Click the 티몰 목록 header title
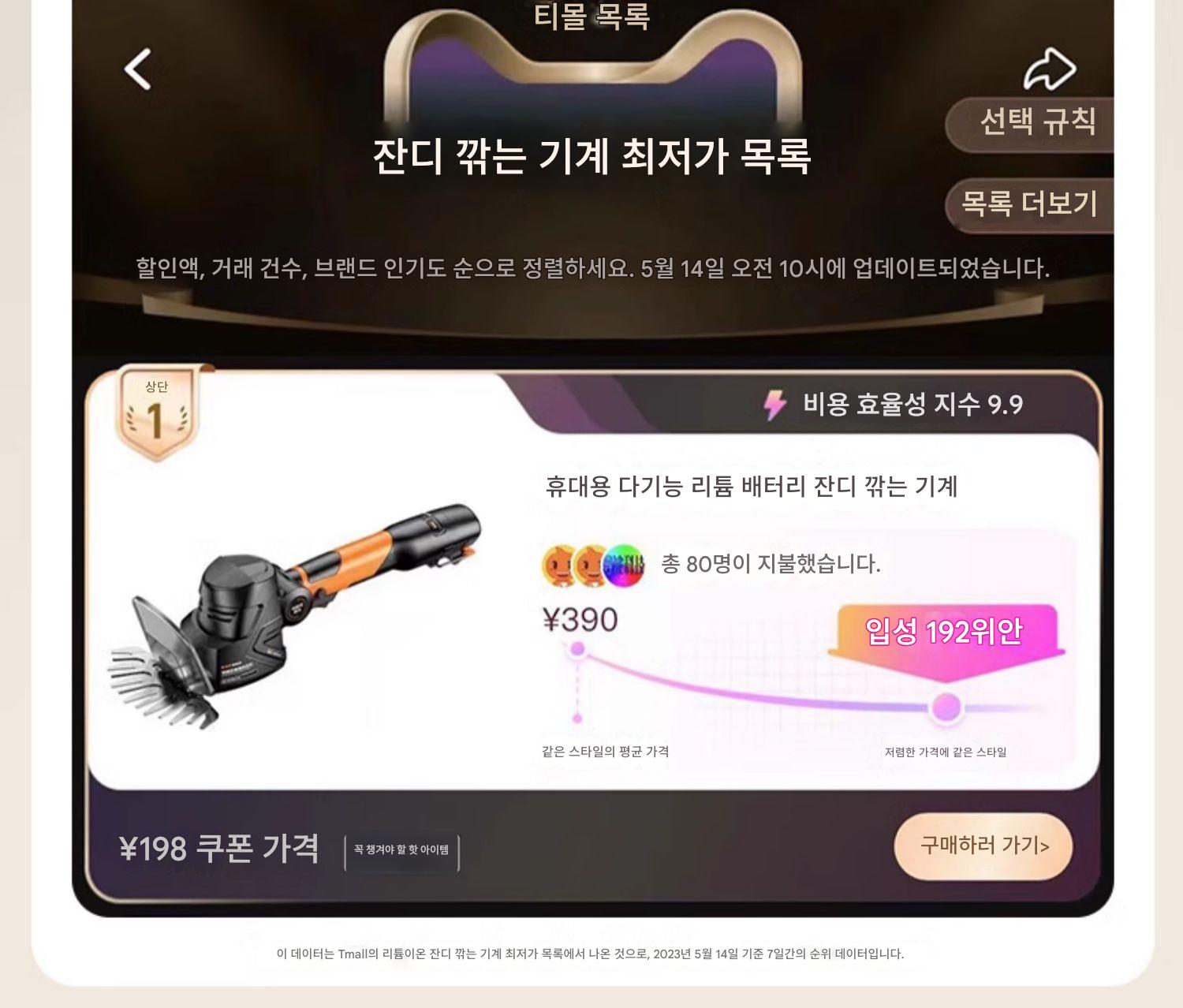Image resolution: width=1183 pixels, height=1008 pixels. 591,16
